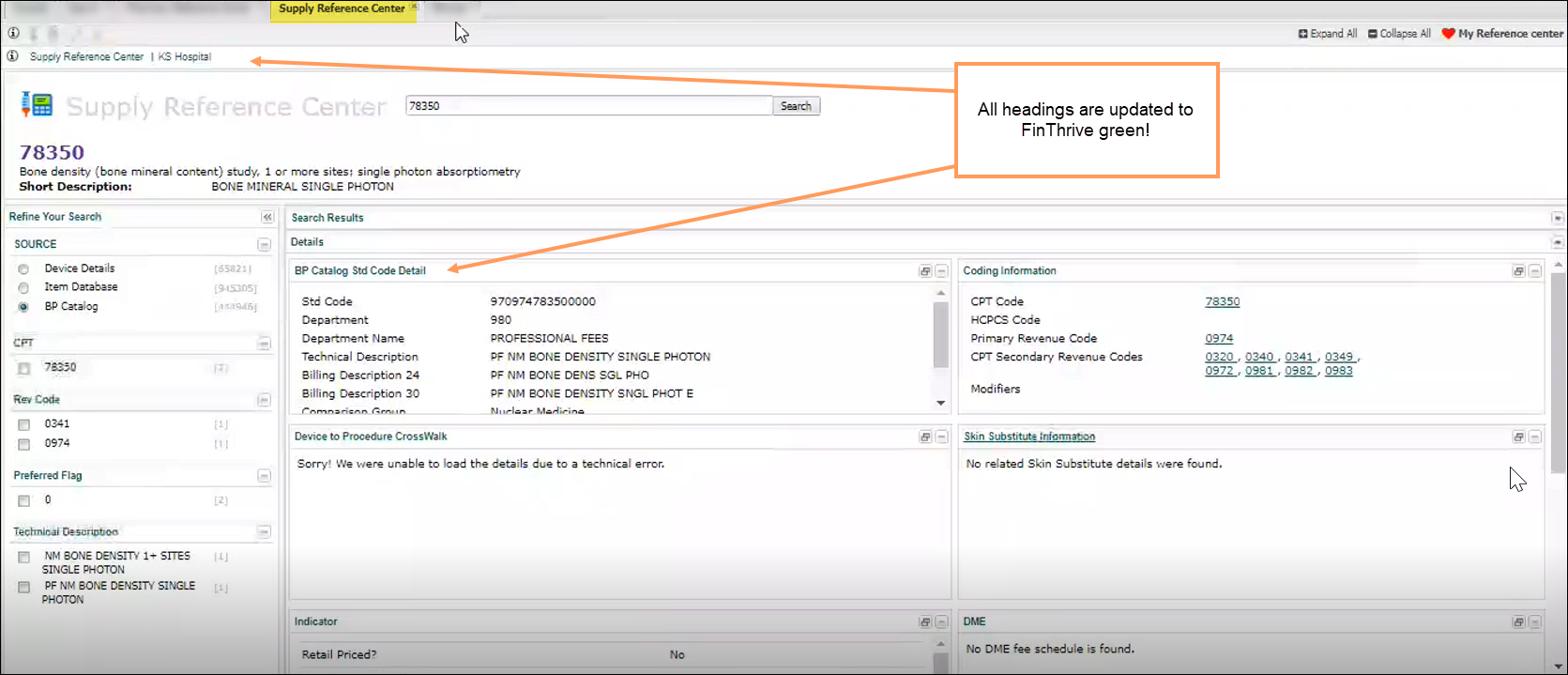This screenshot has width=1568, height=675.
Task: Click the main page vertical scrollbar
Action: point(1559,376)
